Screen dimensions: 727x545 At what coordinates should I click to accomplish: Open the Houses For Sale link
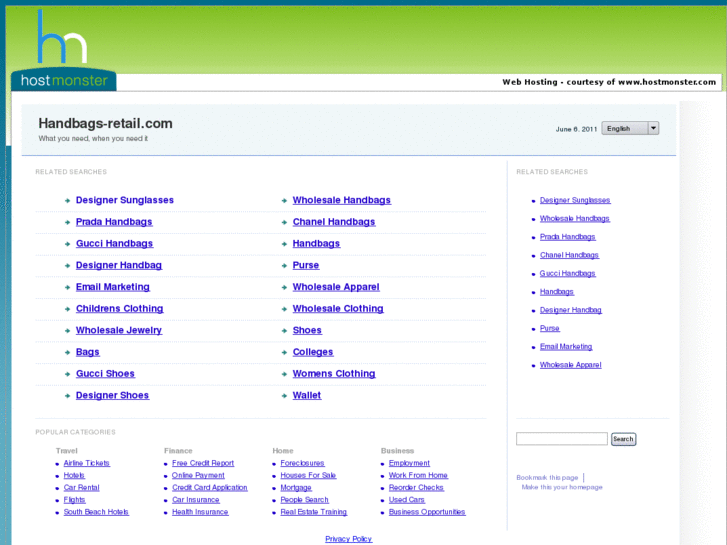pos(308,475)
